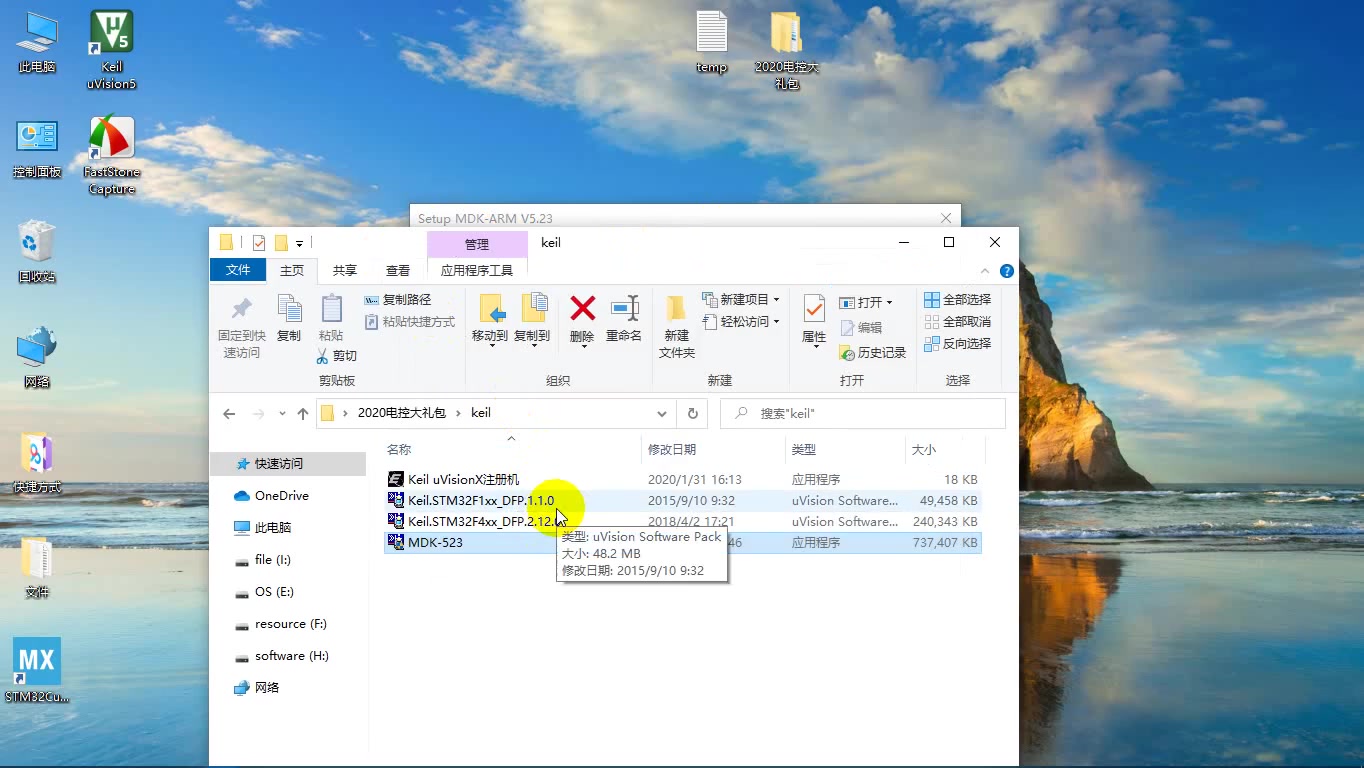Open 2020电控大礼包 desktop folder
Image resolution: width=1364 pixels, height=768 pixels.
tap(787, 50)
